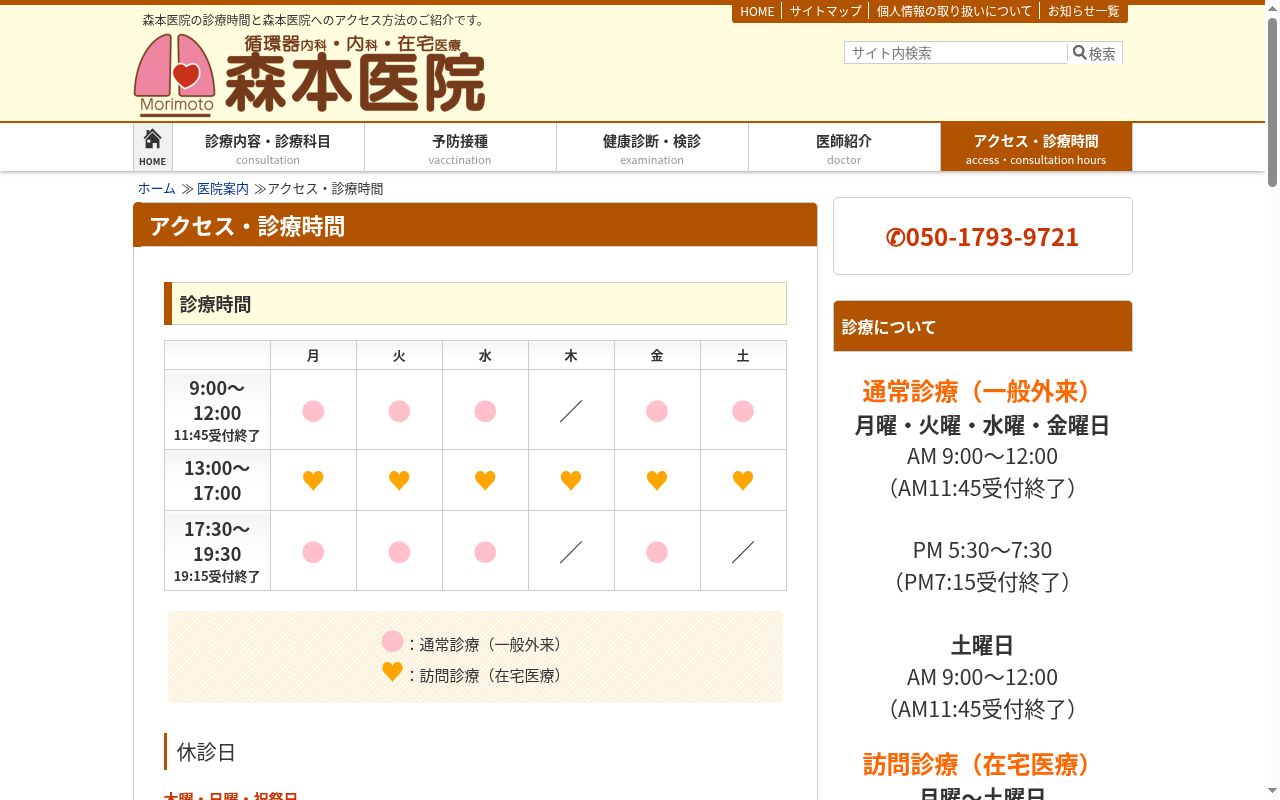Image resolution: width=1280 pixels, height=800 pixels.
Task: Open 個人情報の取り扱いについて link
Action: [954, 11]
